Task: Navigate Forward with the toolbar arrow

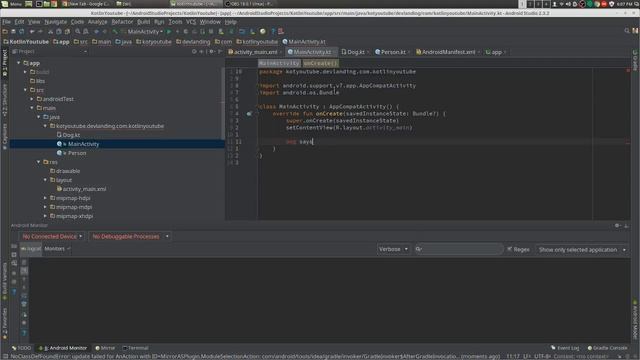Action: point(104,31)
